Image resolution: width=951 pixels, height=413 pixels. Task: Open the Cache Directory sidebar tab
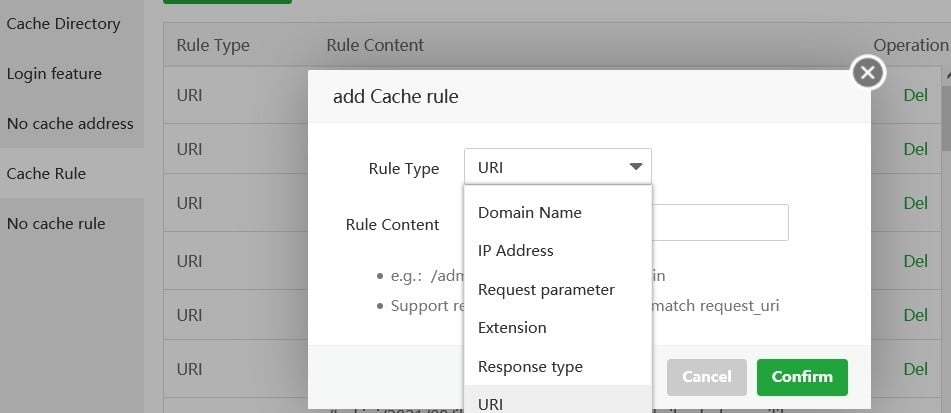point(63,23)
